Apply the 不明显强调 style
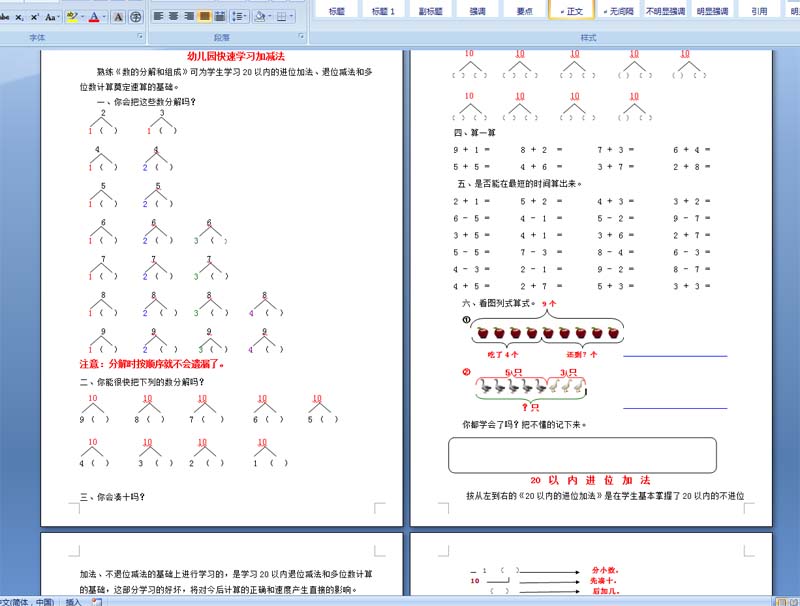The height and width of the screenshot is (606, 800). (x=665, y=11)
